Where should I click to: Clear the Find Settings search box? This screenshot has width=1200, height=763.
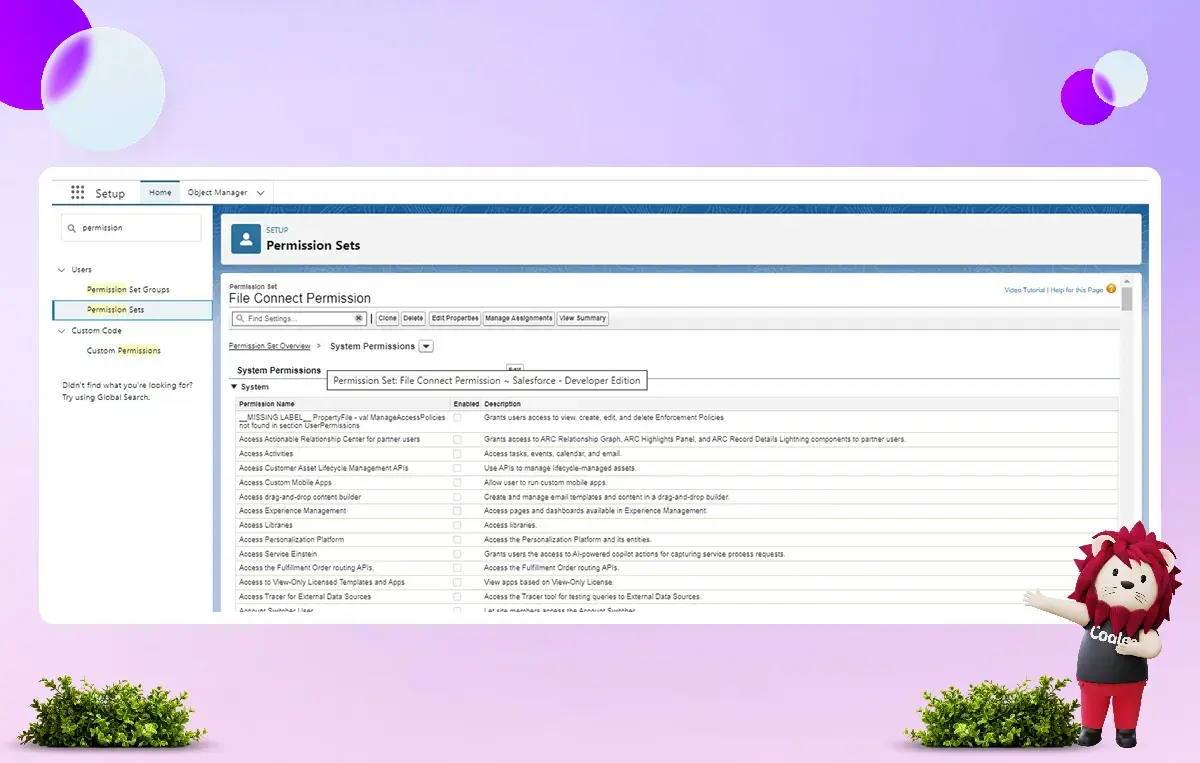(x=359, y=318)
